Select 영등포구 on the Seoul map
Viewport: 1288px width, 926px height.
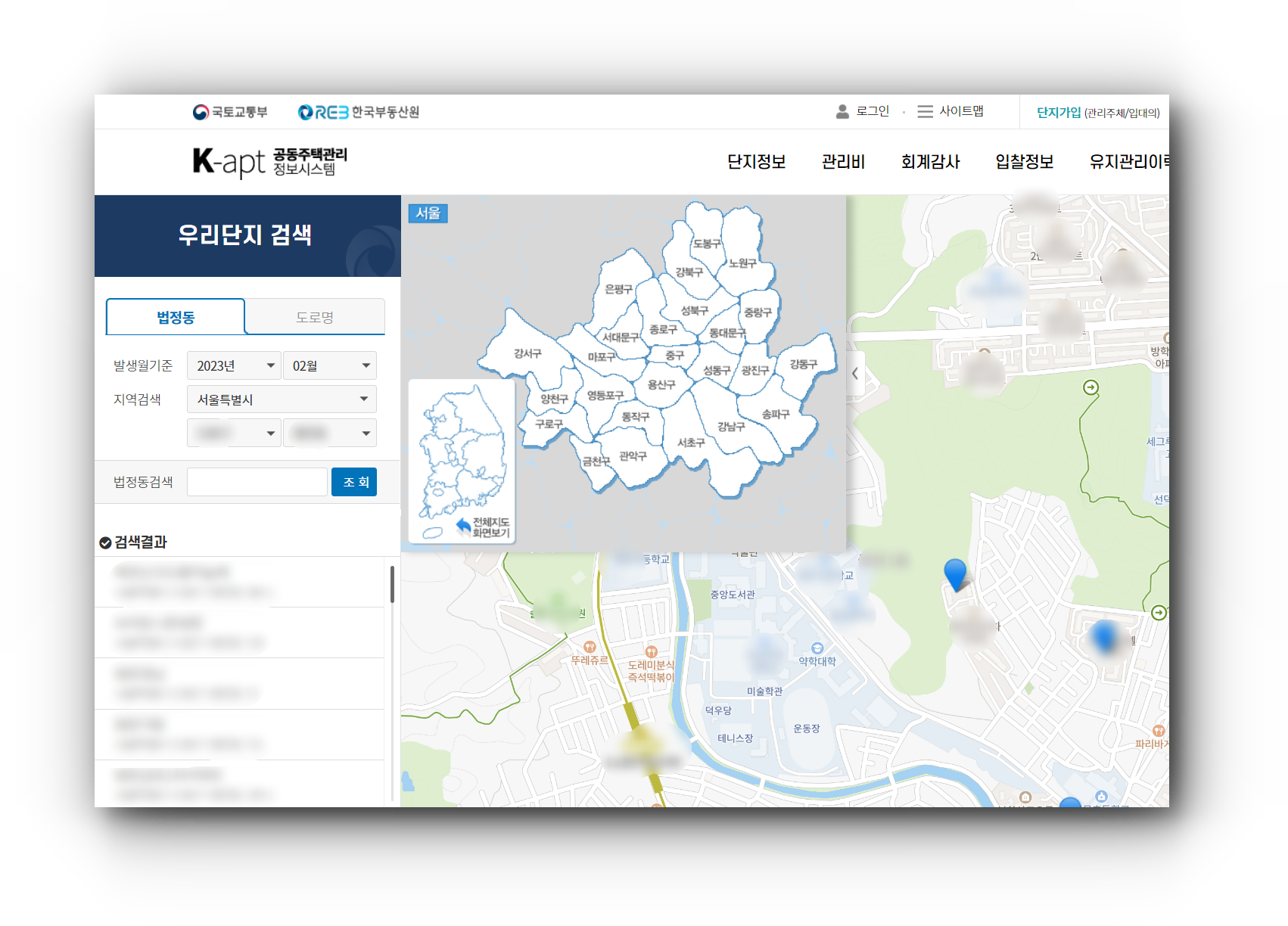point(605,396)
